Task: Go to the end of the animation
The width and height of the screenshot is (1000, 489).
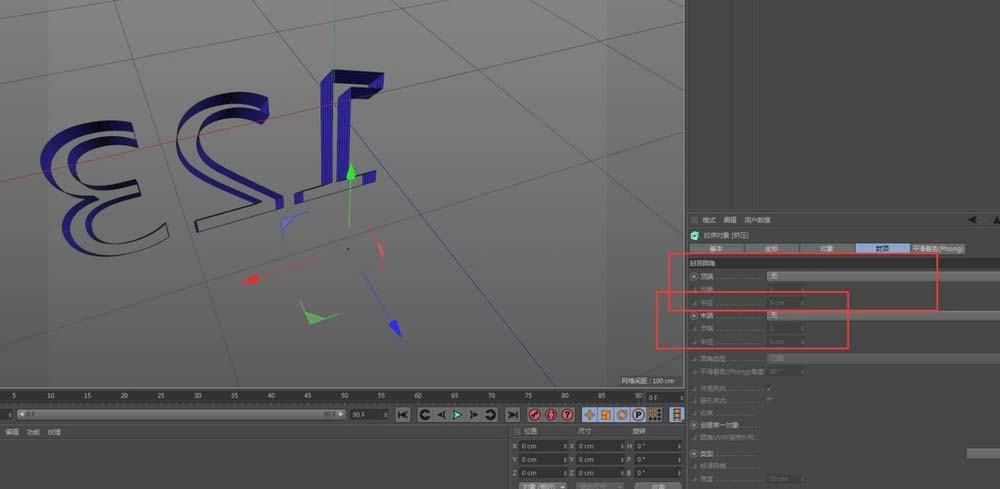Action: pyautogui.click(x=511, y=414)
